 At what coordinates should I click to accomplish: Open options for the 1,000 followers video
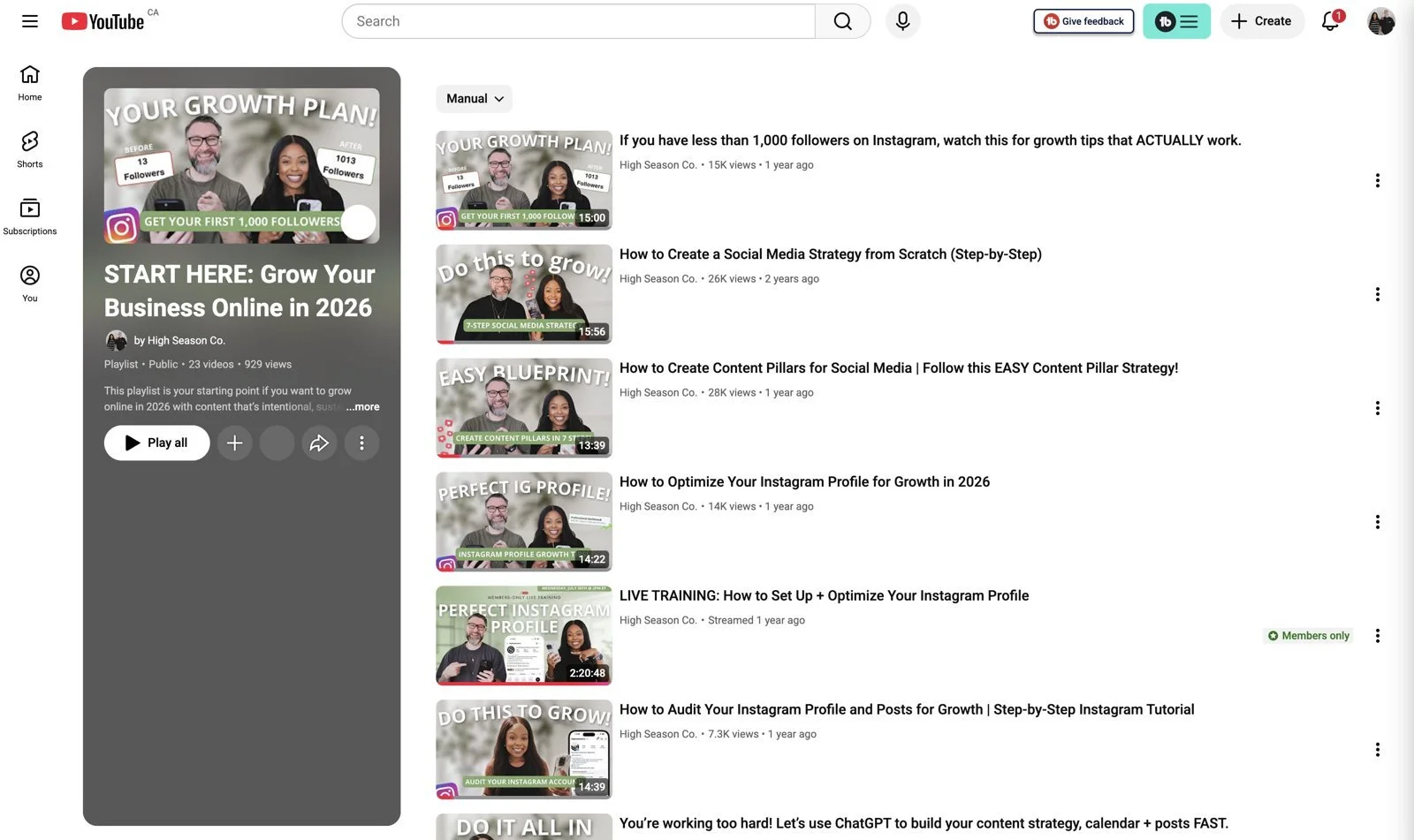point(1377,180)
